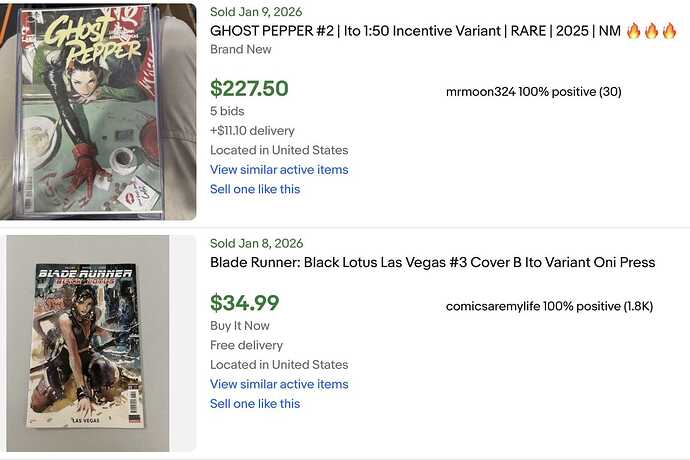This screenshot has width=690, height=460.
Task: Click the 5 bids text
Action: [227, 111]
